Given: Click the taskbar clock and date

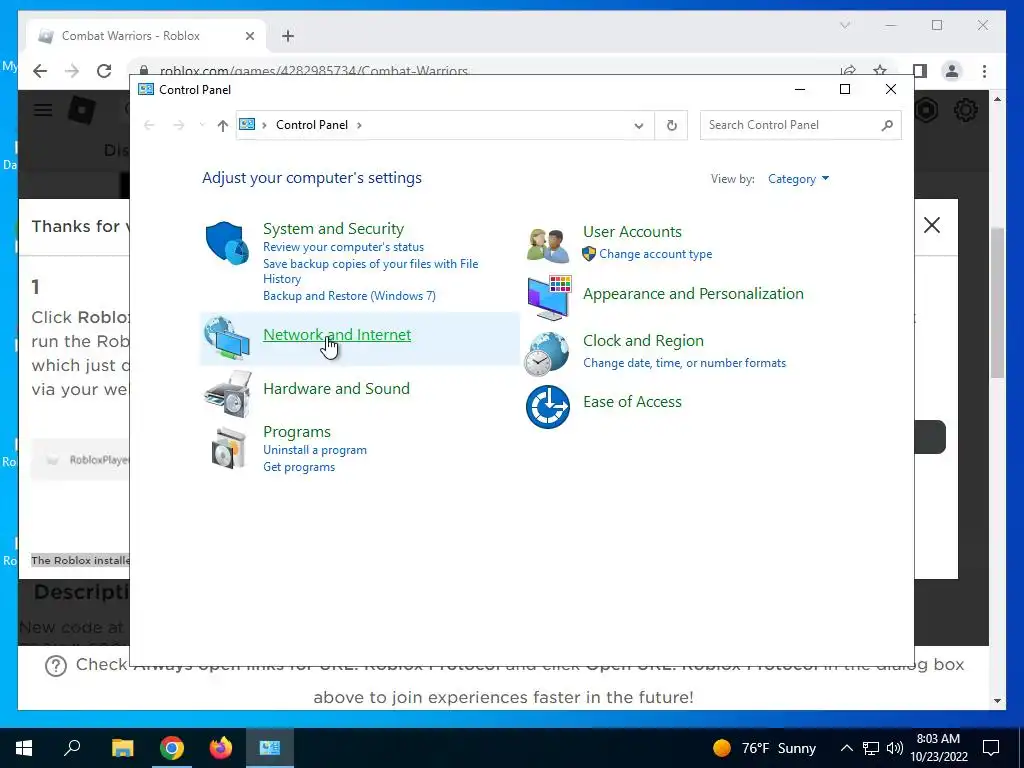Looking at the screenshot, I should click(x=938, y=748).
